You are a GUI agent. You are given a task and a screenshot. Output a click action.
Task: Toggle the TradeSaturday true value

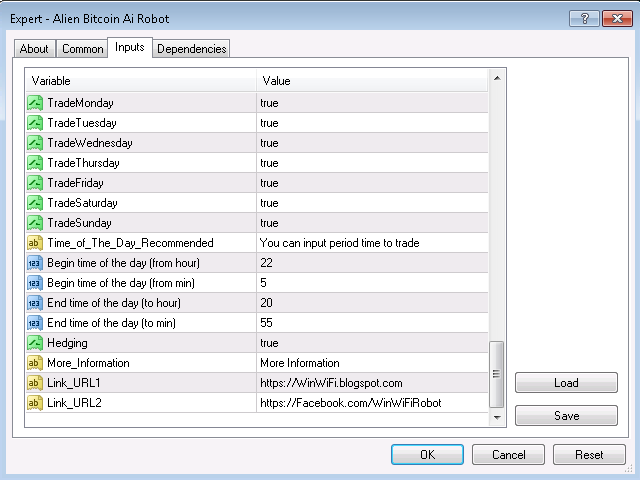[x=372, y=203]
